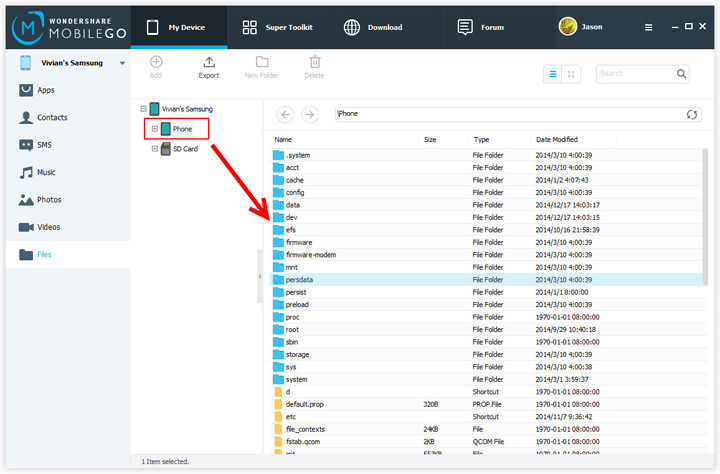Select the file_contexts file
Screen dimensions: 720x474
pos(486,429)
